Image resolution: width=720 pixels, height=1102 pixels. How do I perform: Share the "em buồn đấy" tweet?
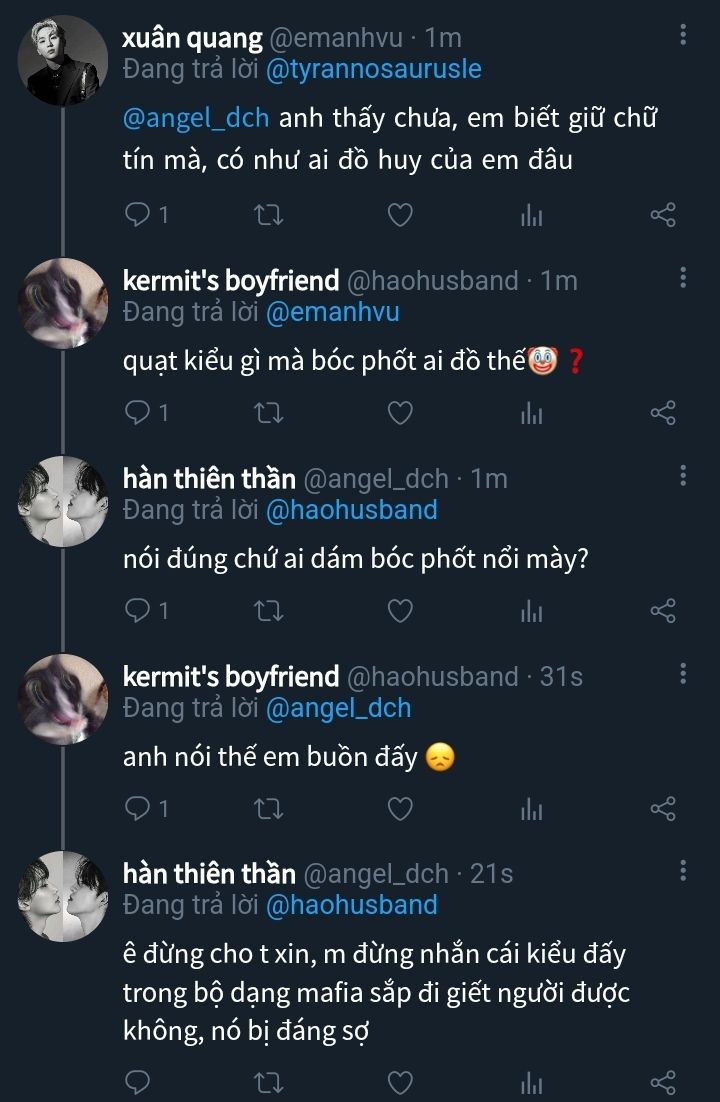pyautogui.click(x=663, y=808)
